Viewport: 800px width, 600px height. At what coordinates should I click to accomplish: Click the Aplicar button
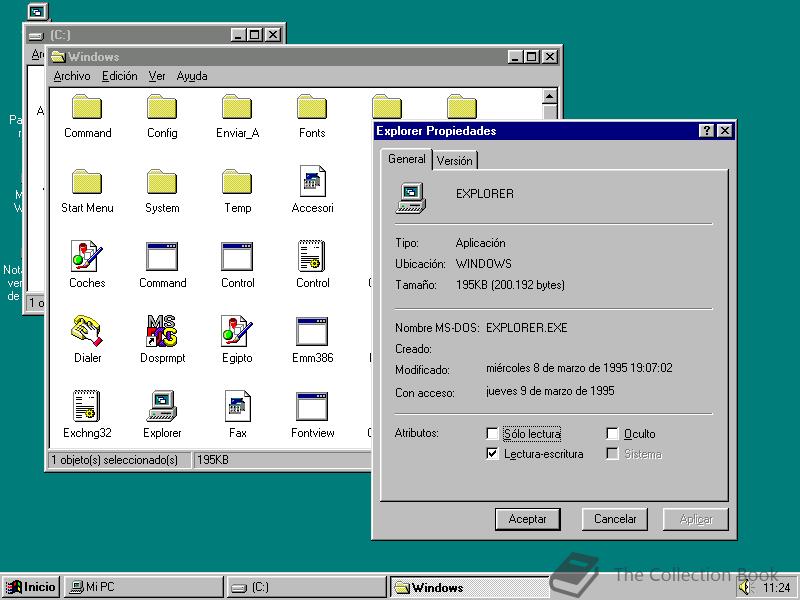696,519
